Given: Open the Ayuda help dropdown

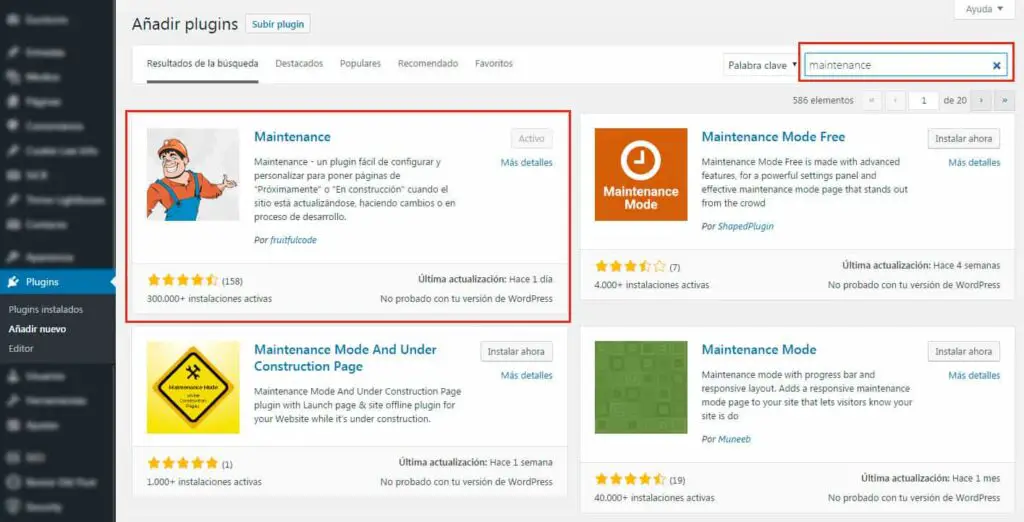Looking at the screenshot, I should (984, 9).
